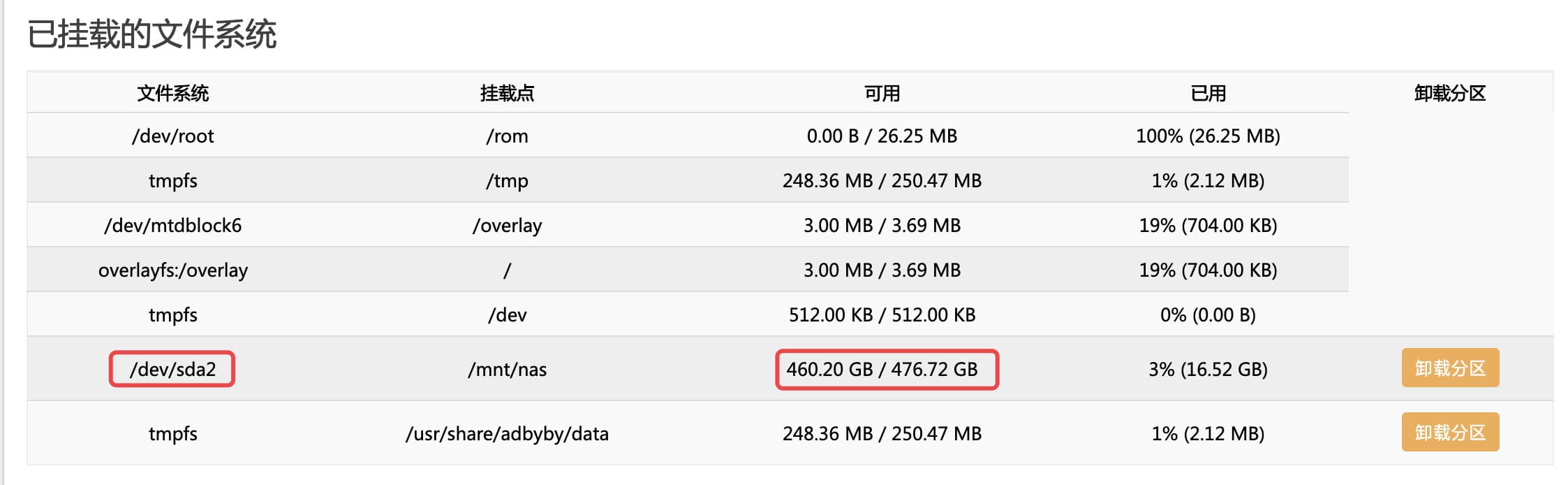Select the 3% (16.52 GB) usage cell
The width and height of the screenshot is (1568, 485).
1208,369
